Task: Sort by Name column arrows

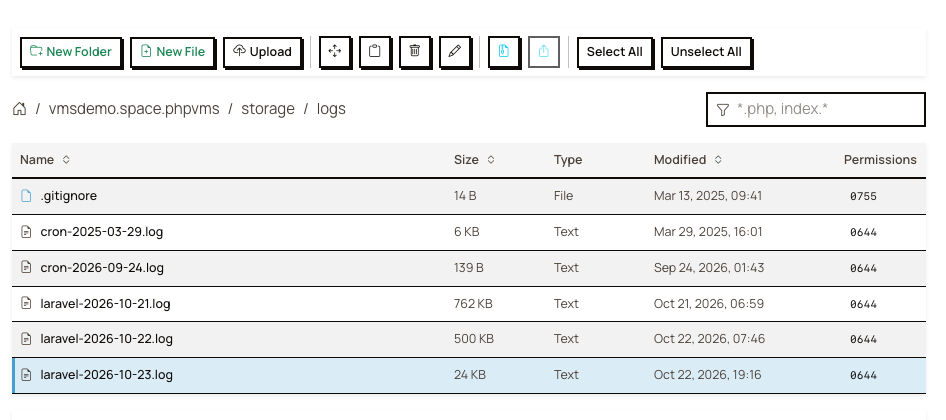Action: pyautogui.click(x=66, y=159)
